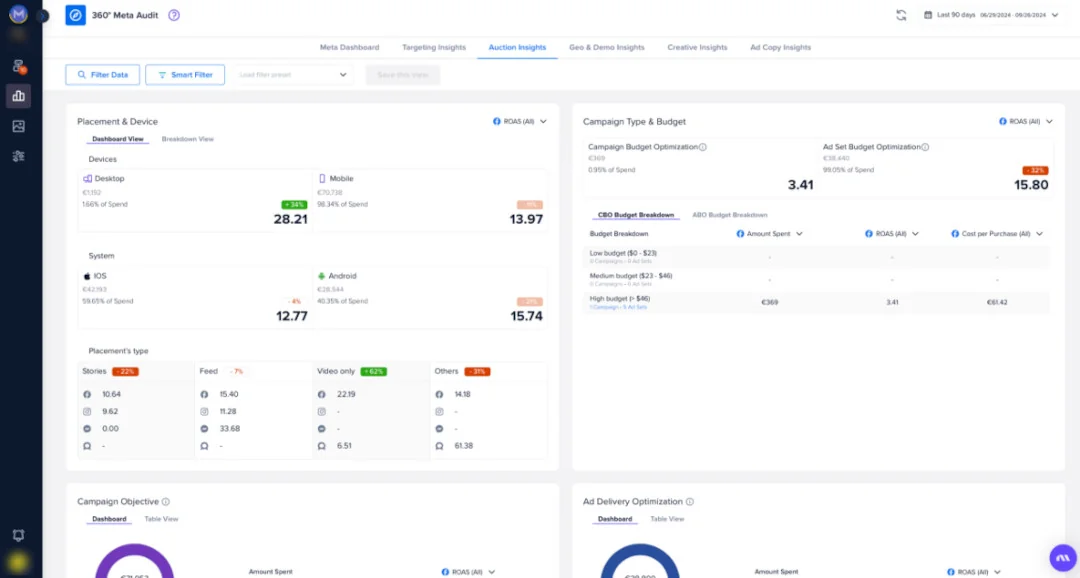Open the sidebar automation icon with red badge
Viewport: 1080px width, 578px height.
tap(19, 66)
